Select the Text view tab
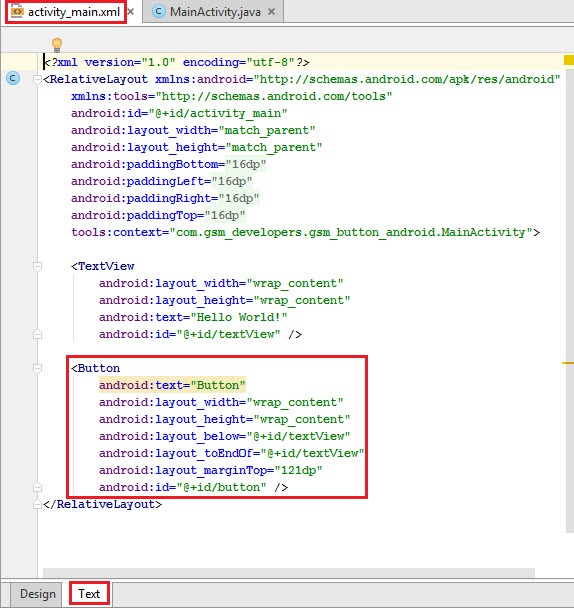 89,594
